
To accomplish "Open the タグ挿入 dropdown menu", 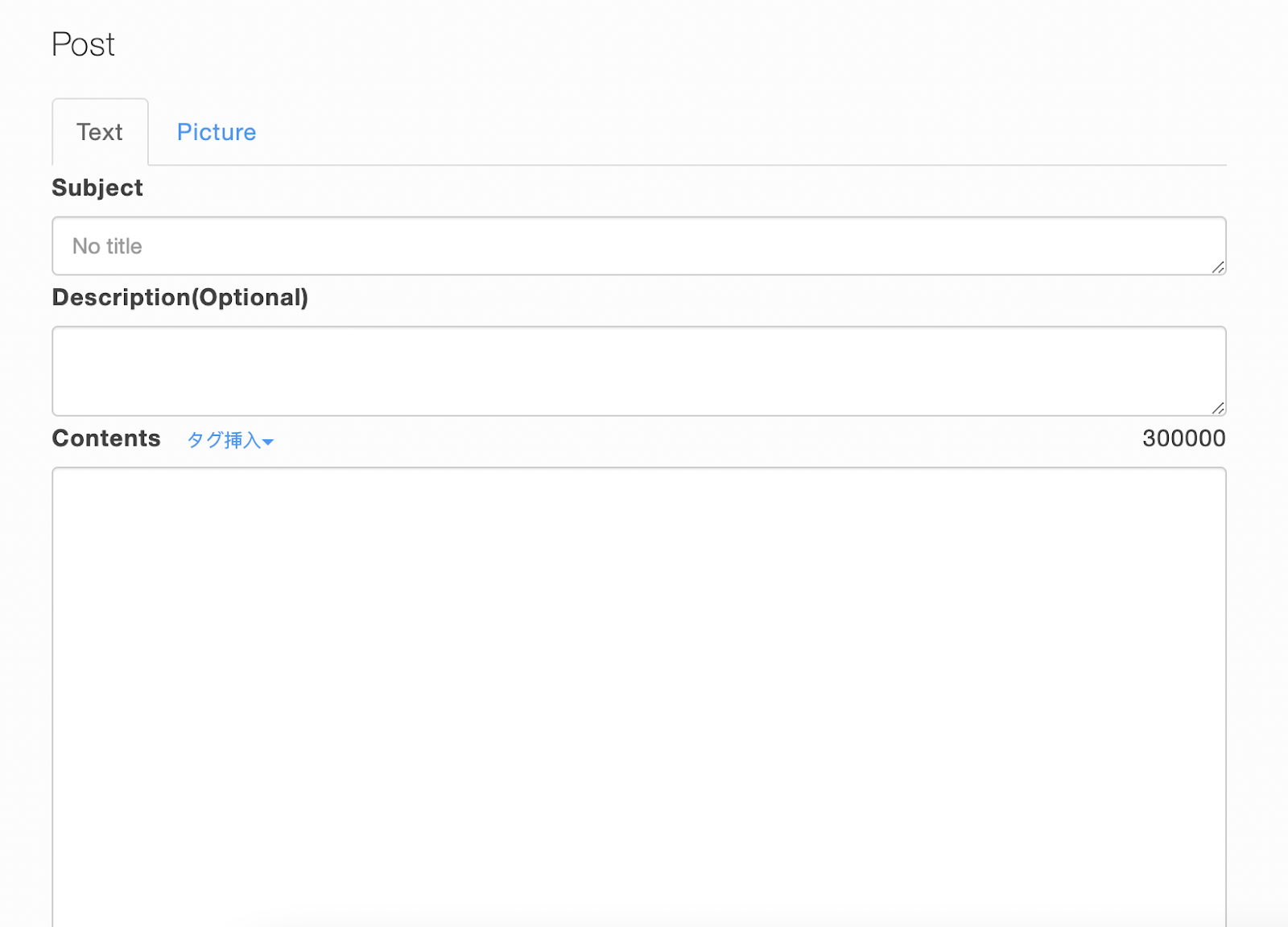I will tap(225, 440).
